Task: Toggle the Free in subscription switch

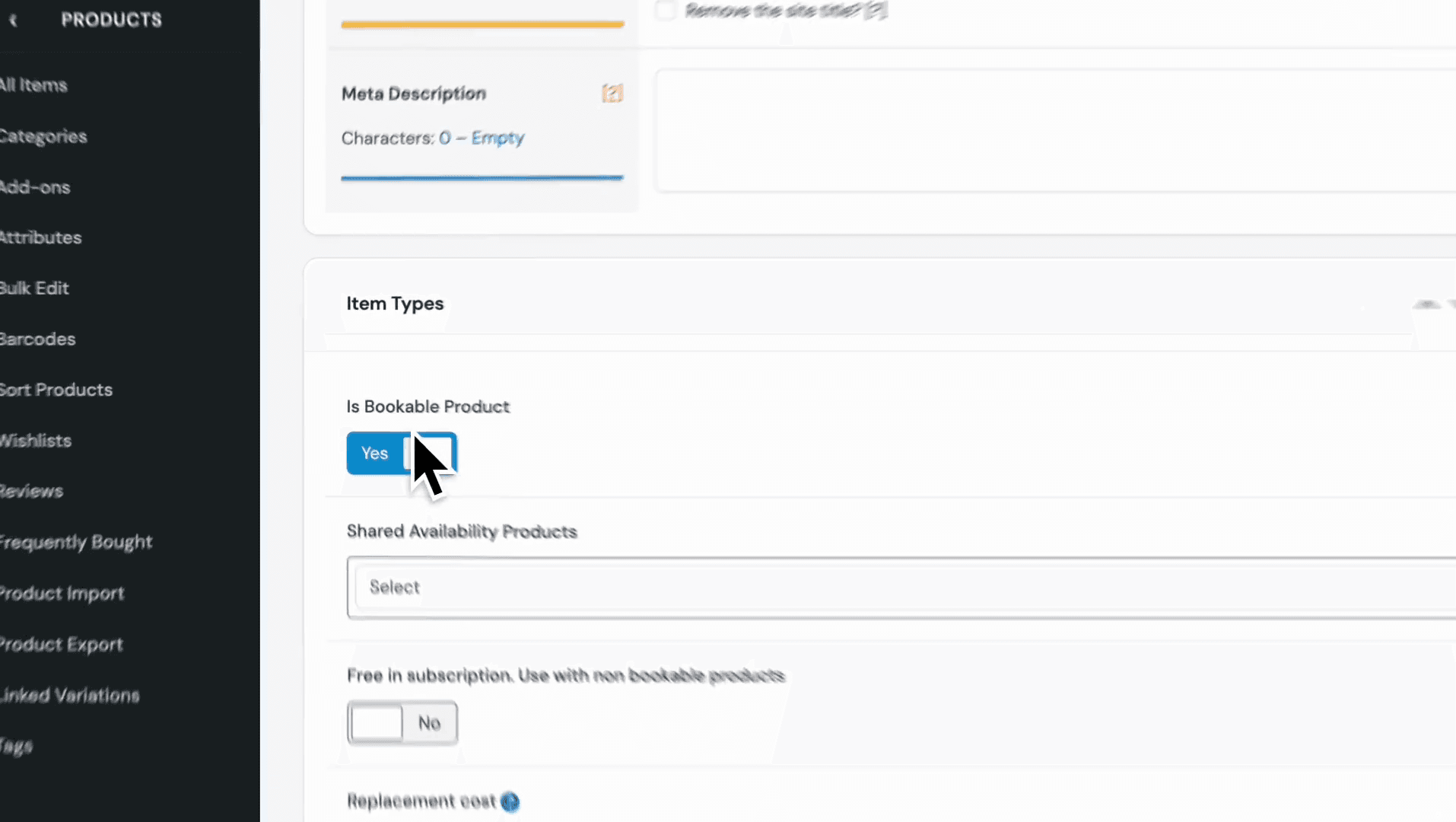Action: point(402,722)
